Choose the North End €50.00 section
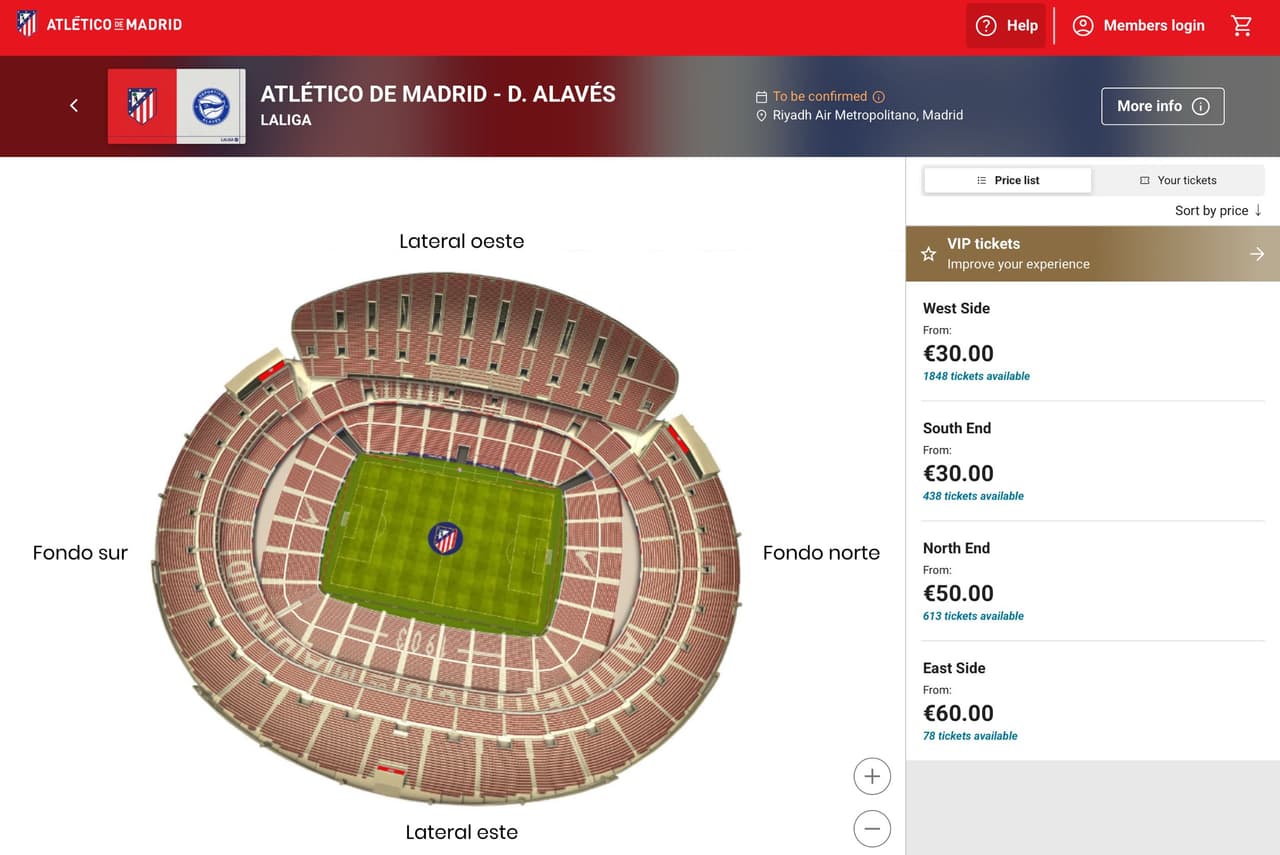Image resolution: width=1280 pixels, height=855 pixels. click(1093, 581)
